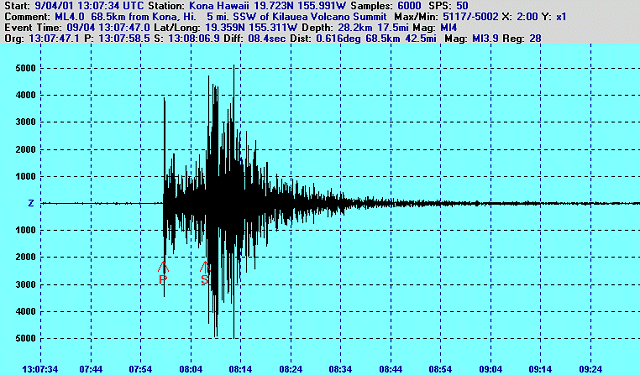Click the Samples value 6000
Screen dimensions: 640x375
(x=409, y=6)
